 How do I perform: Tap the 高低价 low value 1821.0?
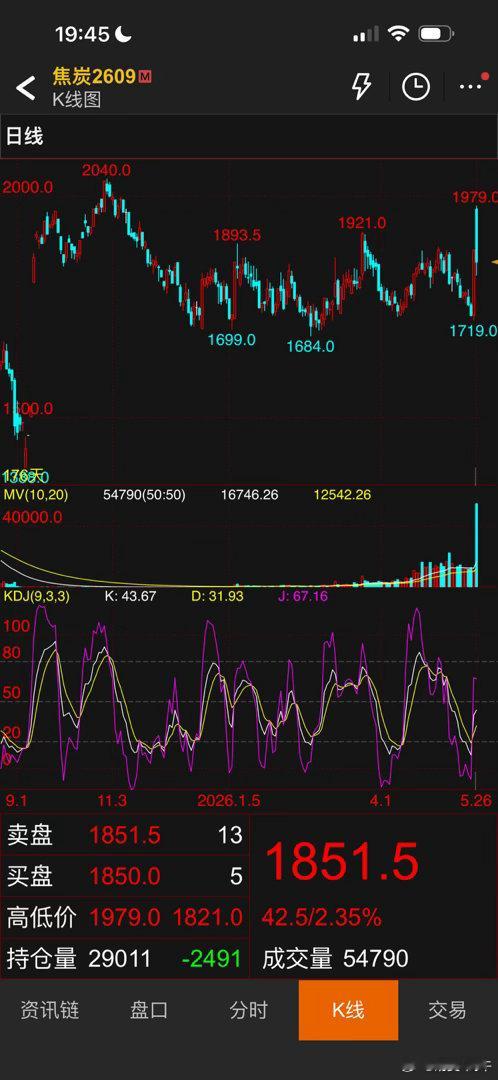click(x=207, y=917)
